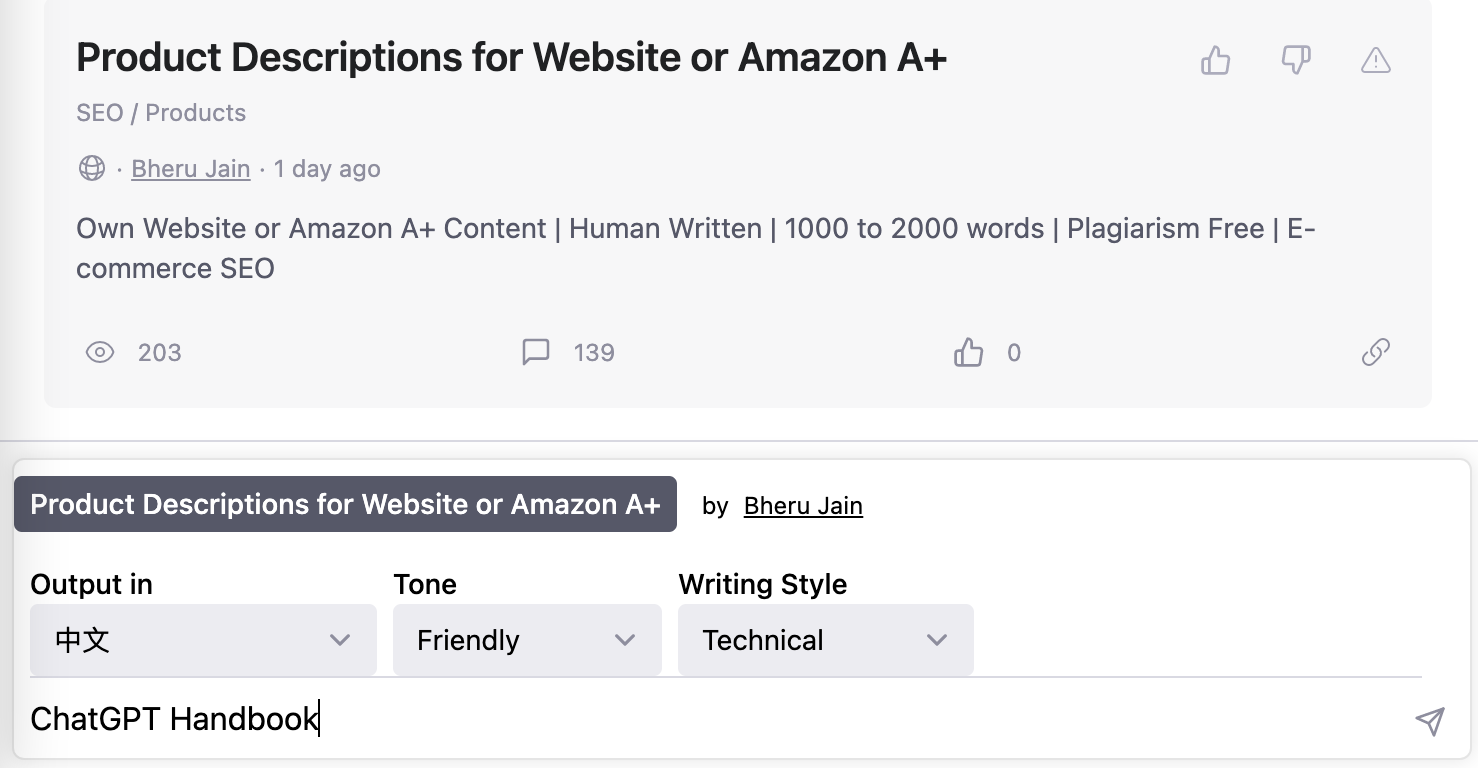The image size is (1478, 768).
Task: Click the prompt description text in card
Action: point(695,248)
